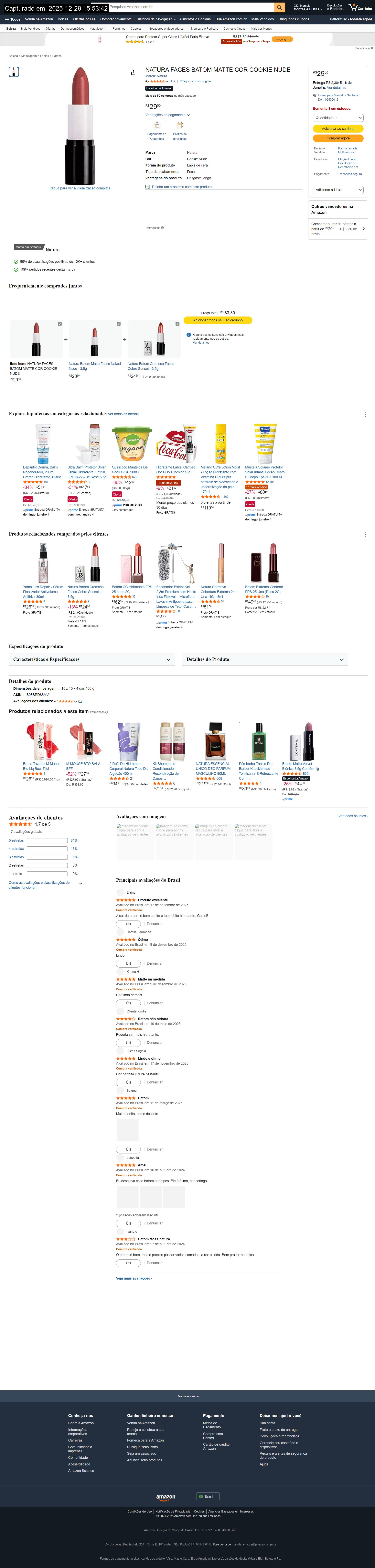This screenshot has width=375, height=1568.
Task: Open the Quantidade dropdown
Action: (338, 118)
